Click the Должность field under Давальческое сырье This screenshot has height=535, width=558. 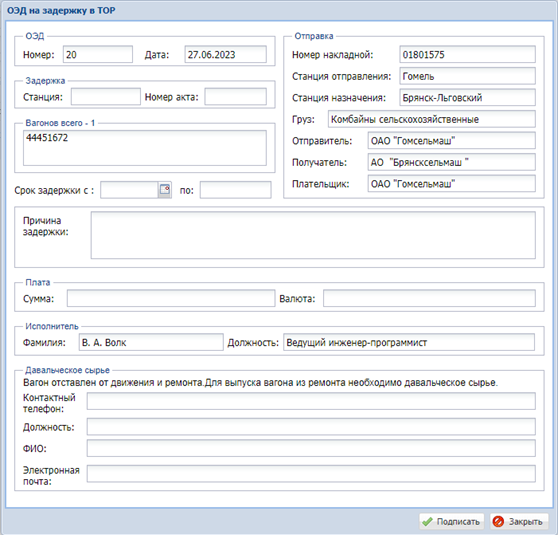pos(311,427)
